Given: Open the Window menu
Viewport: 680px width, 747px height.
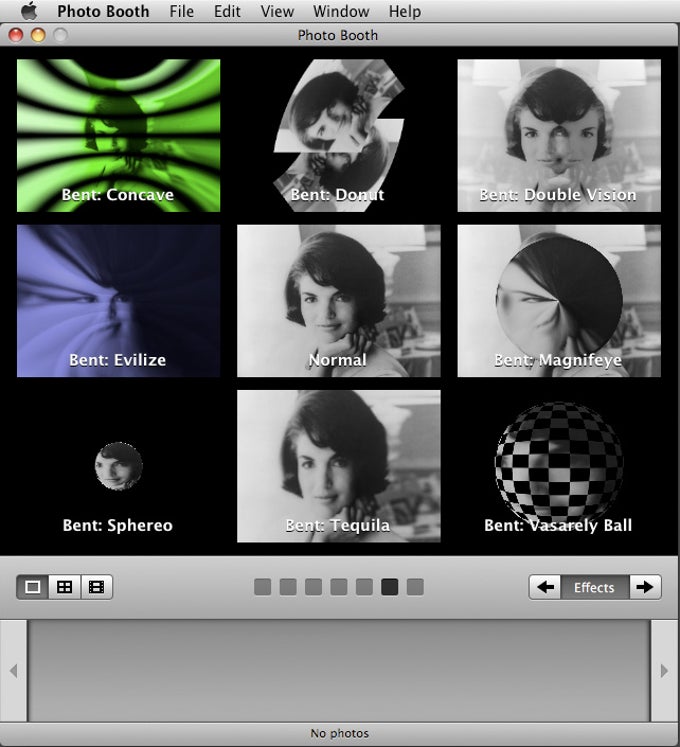Looking at the screenshot, I should (x=341, y=11).
